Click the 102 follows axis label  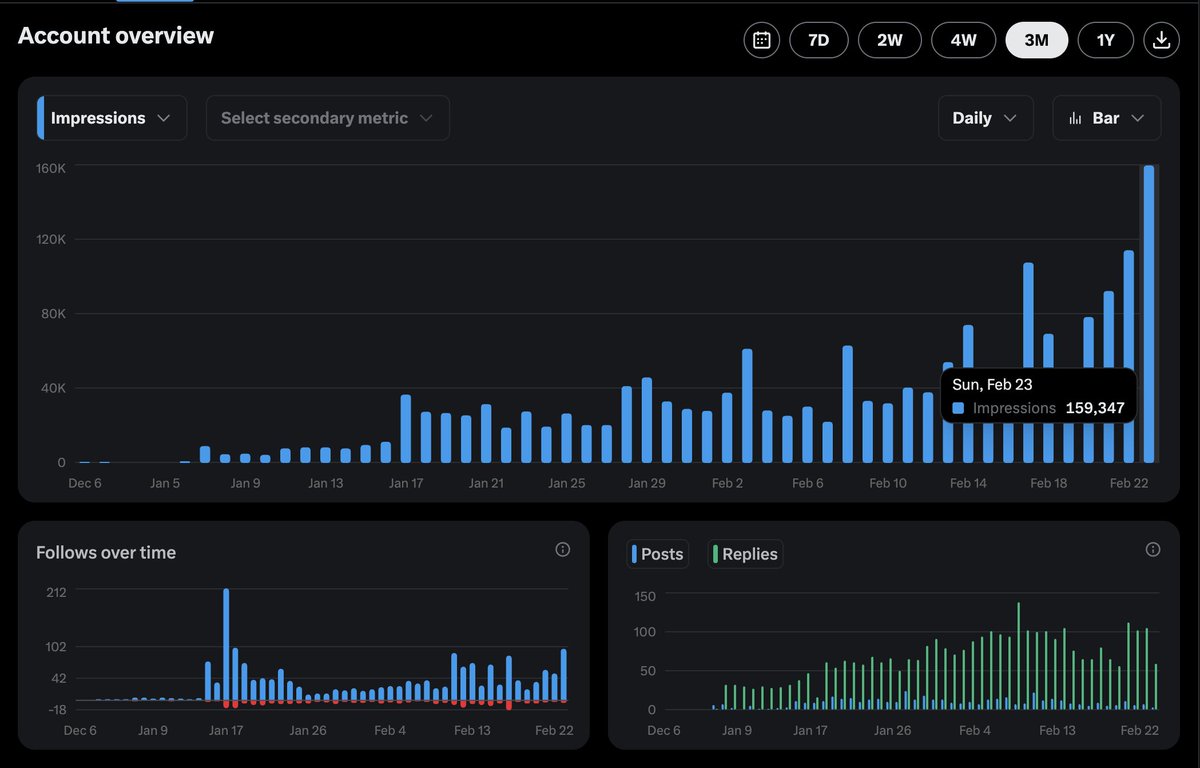(56, 647)
